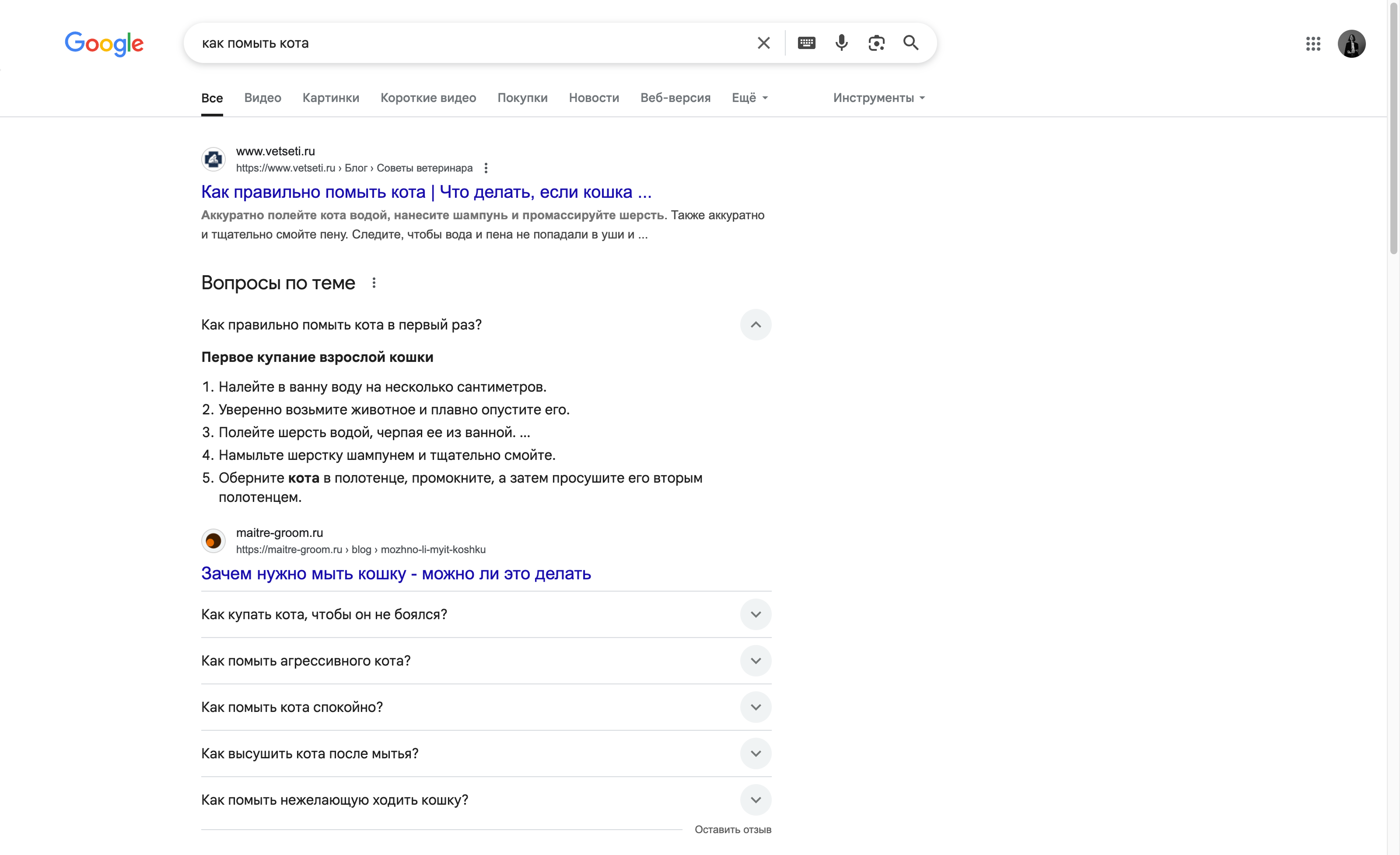The height and width of the screenshot is (855, 1400).
Task: Collapse question Как правильно помыть кота в первый раз
Action: coord(755,325)
